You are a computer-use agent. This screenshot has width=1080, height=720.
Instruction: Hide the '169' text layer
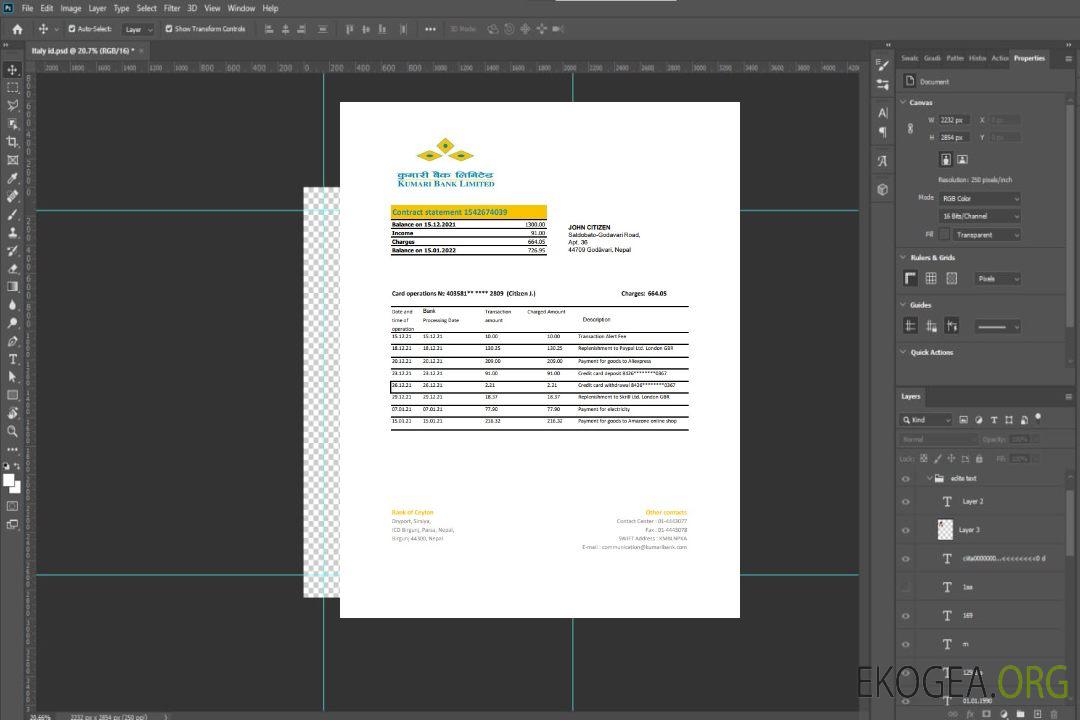click(x=906, y=616)
